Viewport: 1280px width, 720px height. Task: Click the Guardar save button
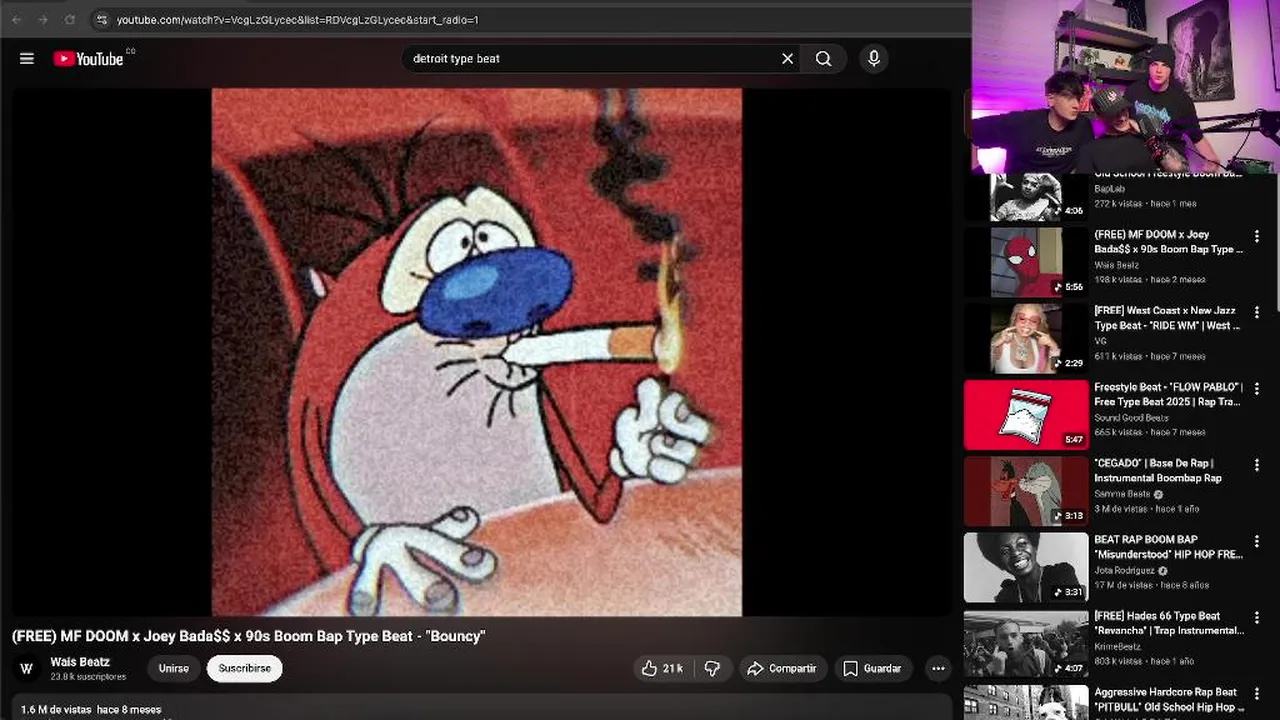(x=872, y=668)
